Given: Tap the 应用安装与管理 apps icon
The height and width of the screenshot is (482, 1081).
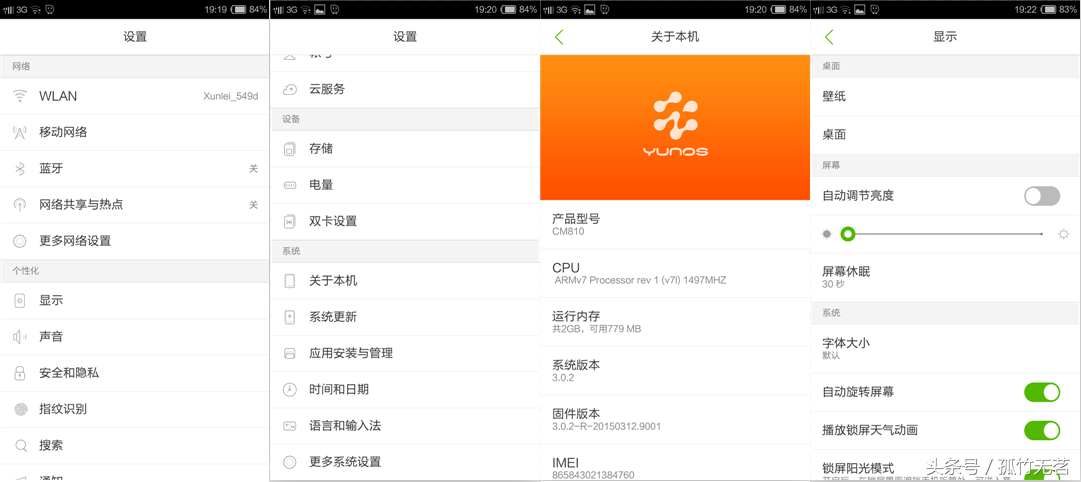Looking at the screenshot, I should click(x=290, y=353).
